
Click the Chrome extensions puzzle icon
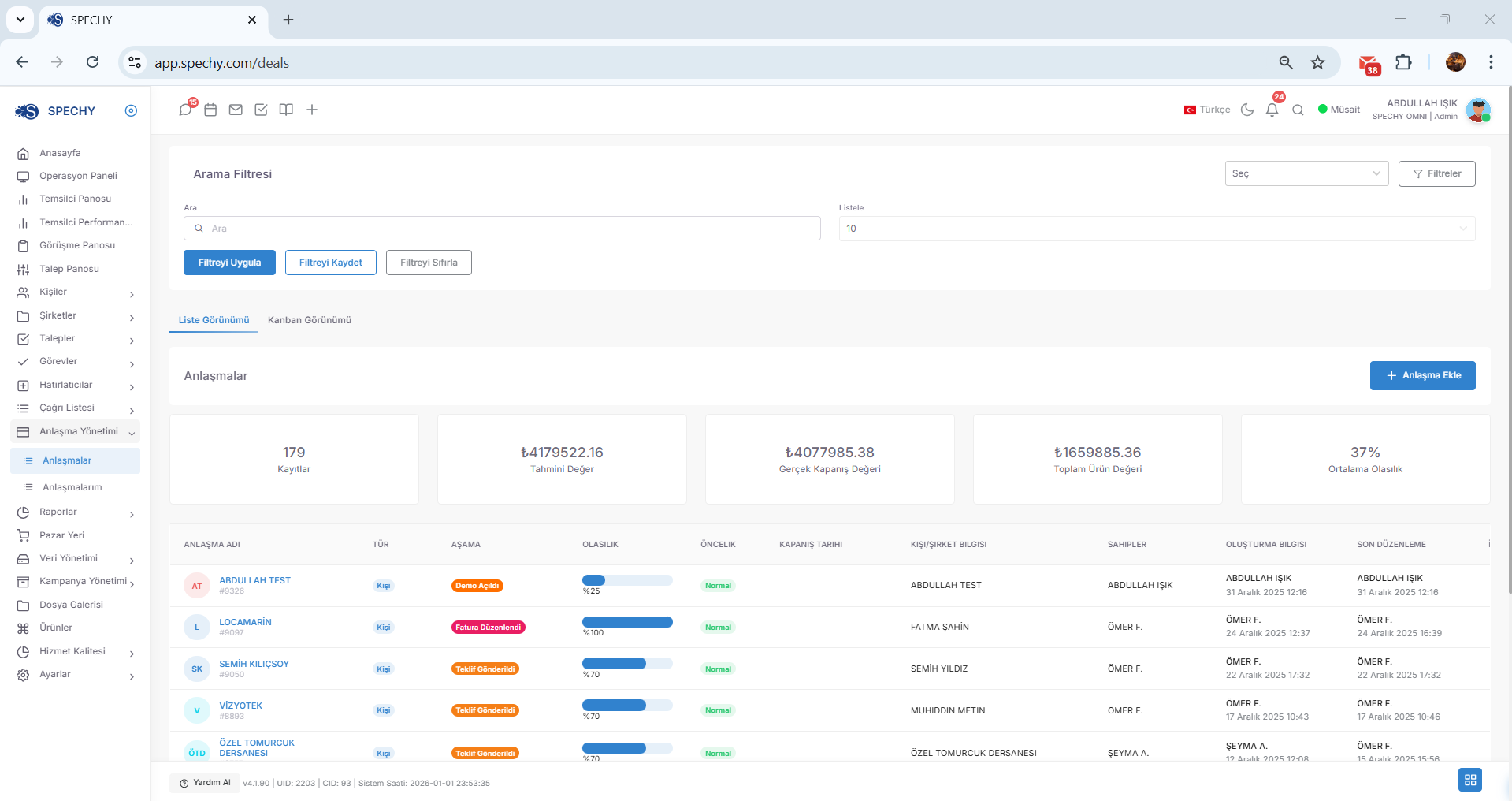(1403, 62)
